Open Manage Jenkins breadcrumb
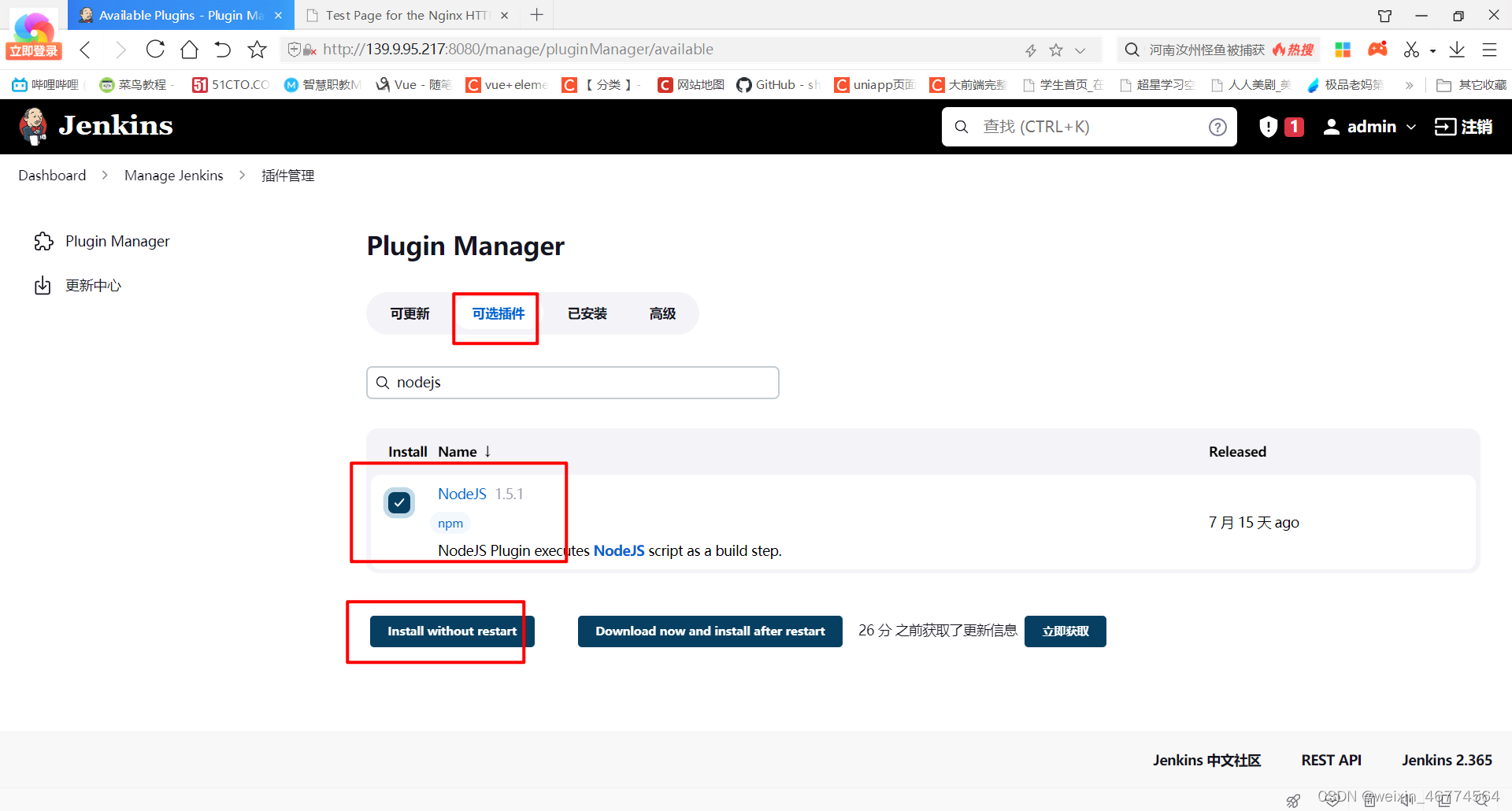This screenshot has width=1512, height=811. [x=174, y=176]
